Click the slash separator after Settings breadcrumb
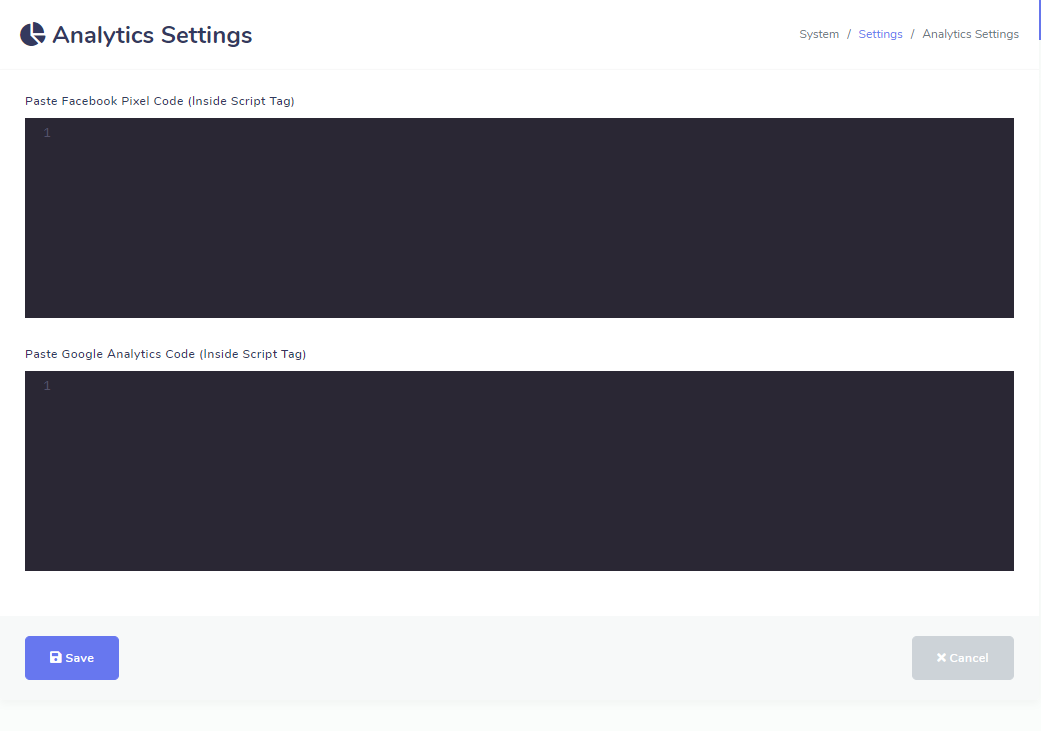Screen dimensions: 1041x731 912,34
